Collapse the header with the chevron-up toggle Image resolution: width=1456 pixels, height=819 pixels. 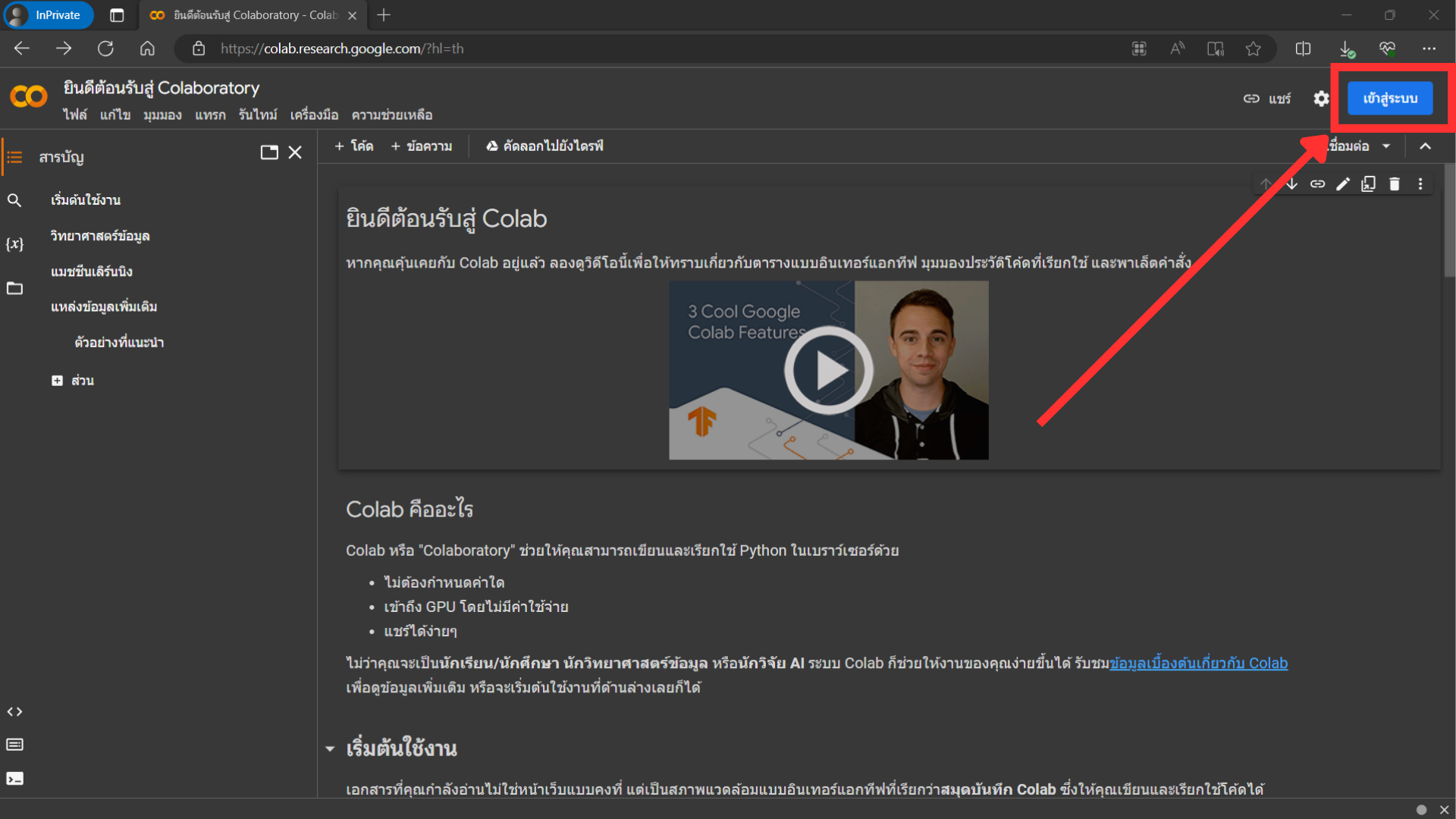[x=1425, y=146]
